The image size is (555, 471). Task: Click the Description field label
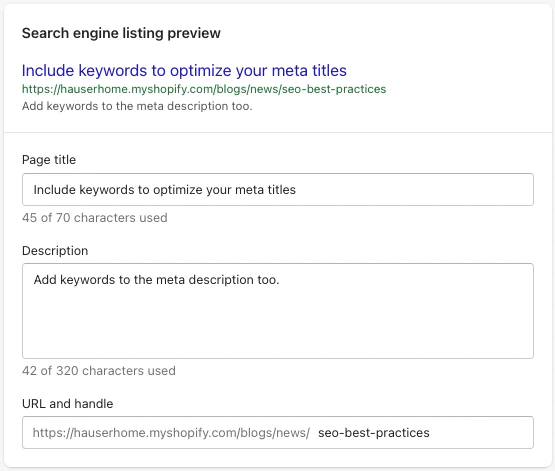55,251
